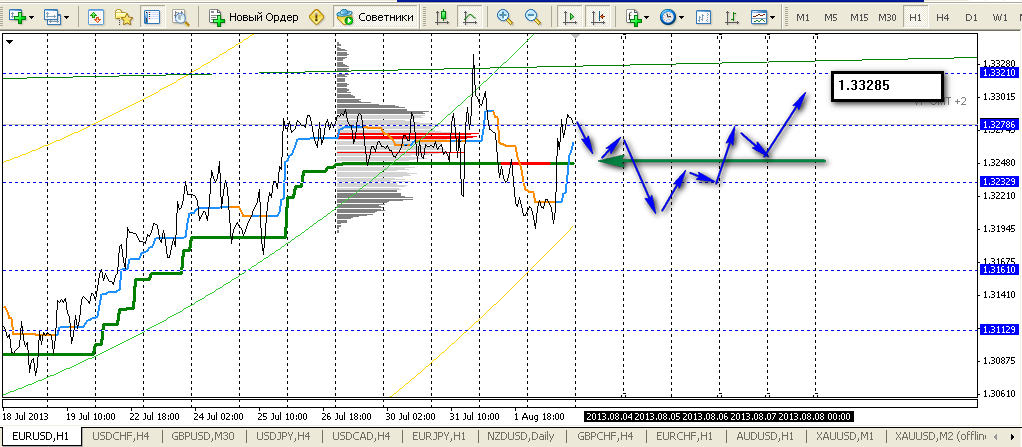Open the small triangle menu at chart top-left
The image size is (1022, 447).
[9, 42]
